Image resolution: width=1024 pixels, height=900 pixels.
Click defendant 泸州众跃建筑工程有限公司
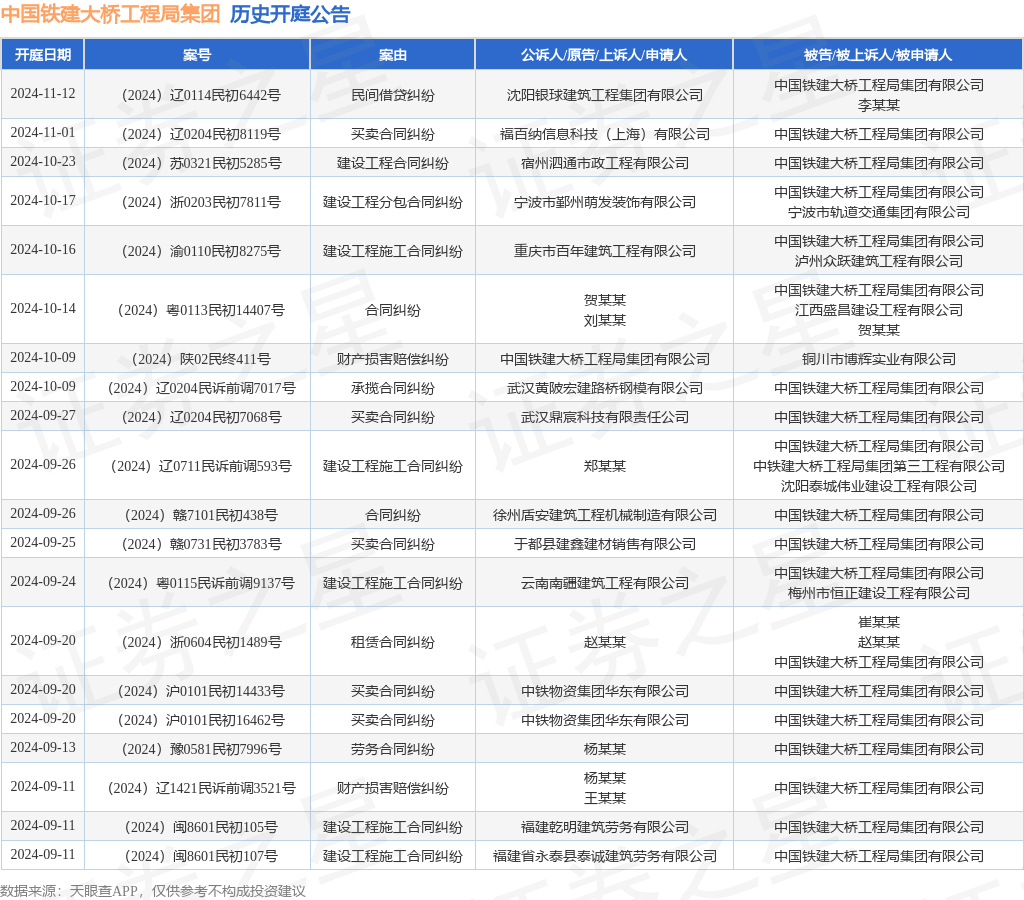(878, 261)
